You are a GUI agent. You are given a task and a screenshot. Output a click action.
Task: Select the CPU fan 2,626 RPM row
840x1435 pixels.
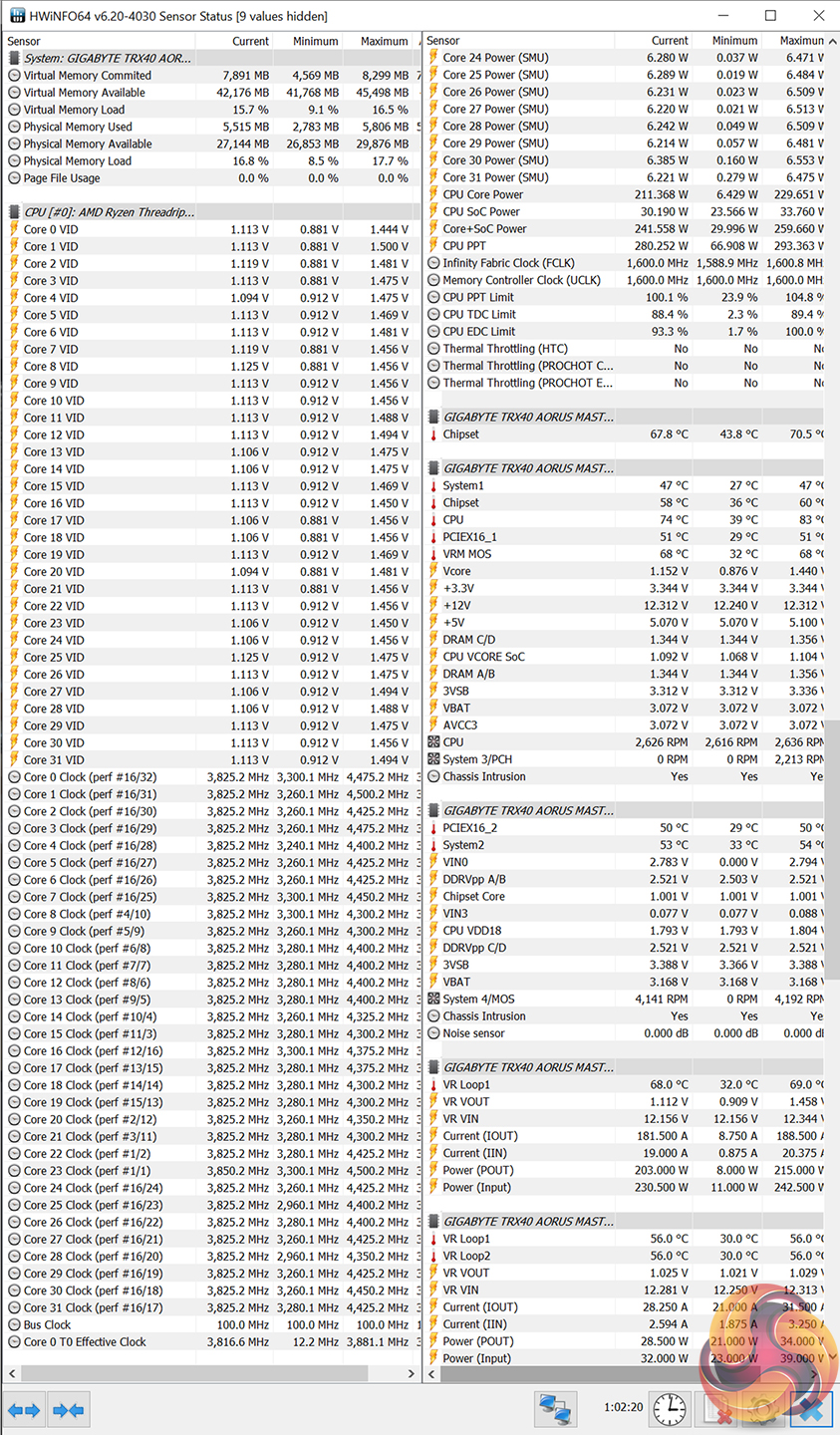(x=626, y=742)
